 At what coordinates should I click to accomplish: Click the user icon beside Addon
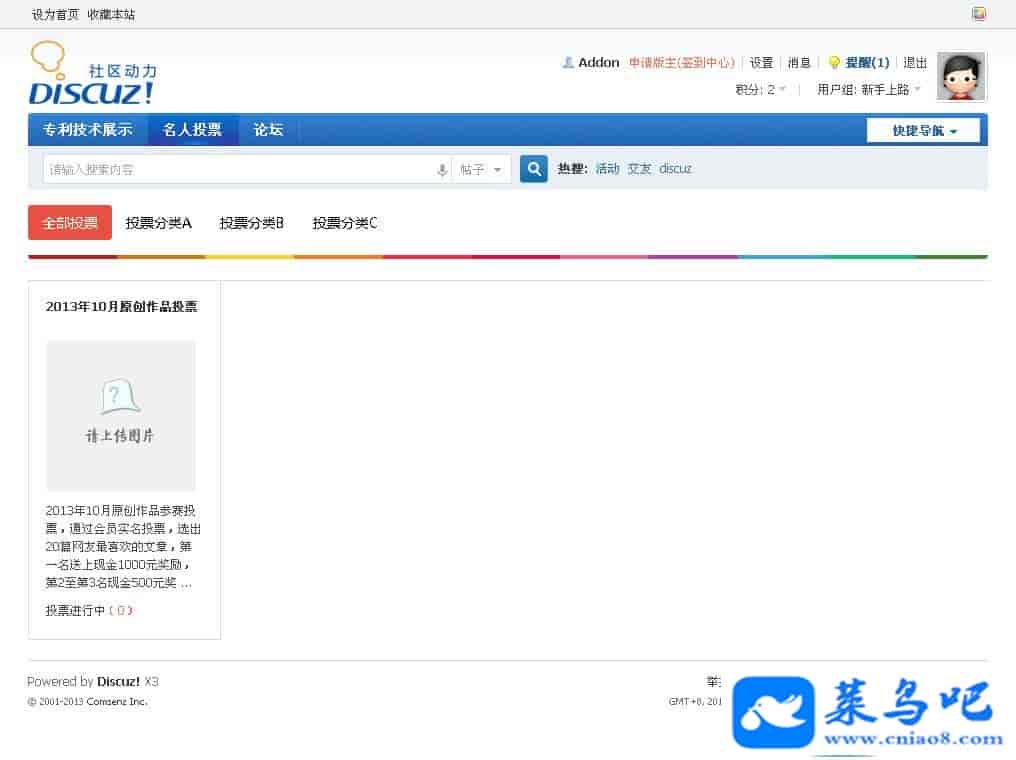[x=568, y=62]
